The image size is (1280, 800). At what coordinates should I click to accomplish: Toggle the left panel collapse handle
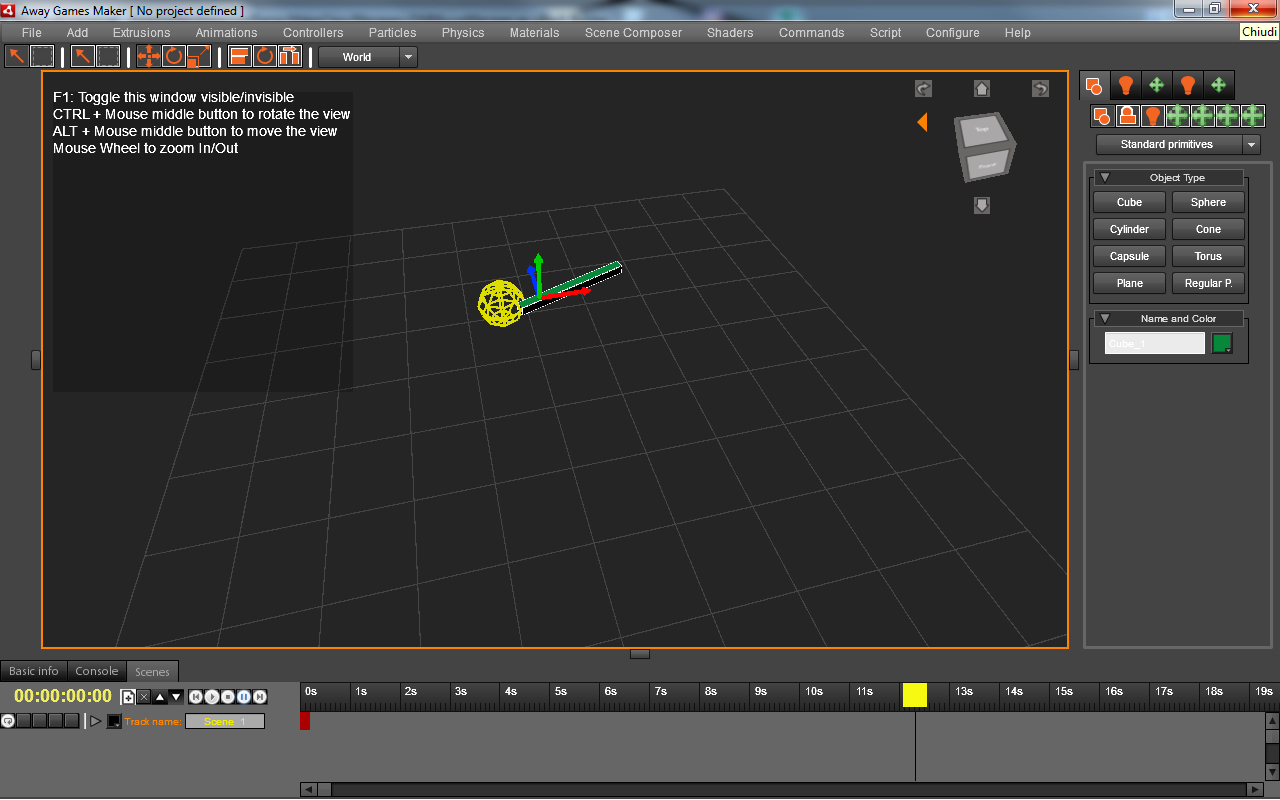pos(36,359)
